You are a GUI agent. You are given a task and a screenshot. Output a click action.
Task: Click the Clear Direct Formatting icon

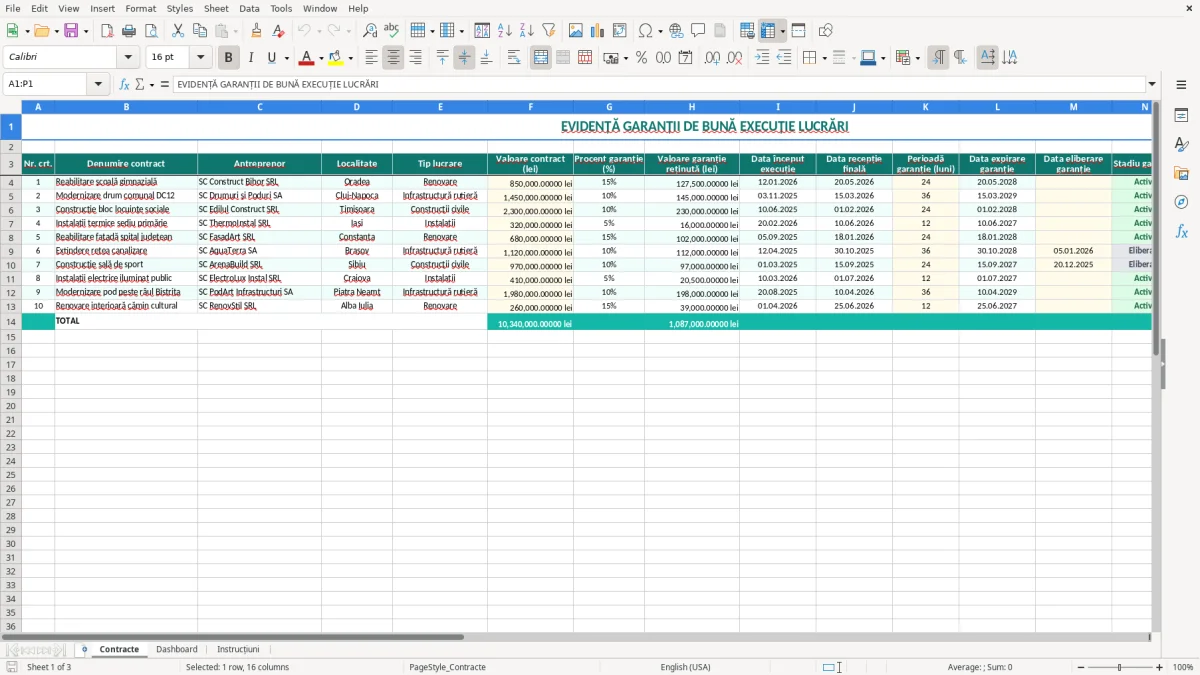pos(279,31)
